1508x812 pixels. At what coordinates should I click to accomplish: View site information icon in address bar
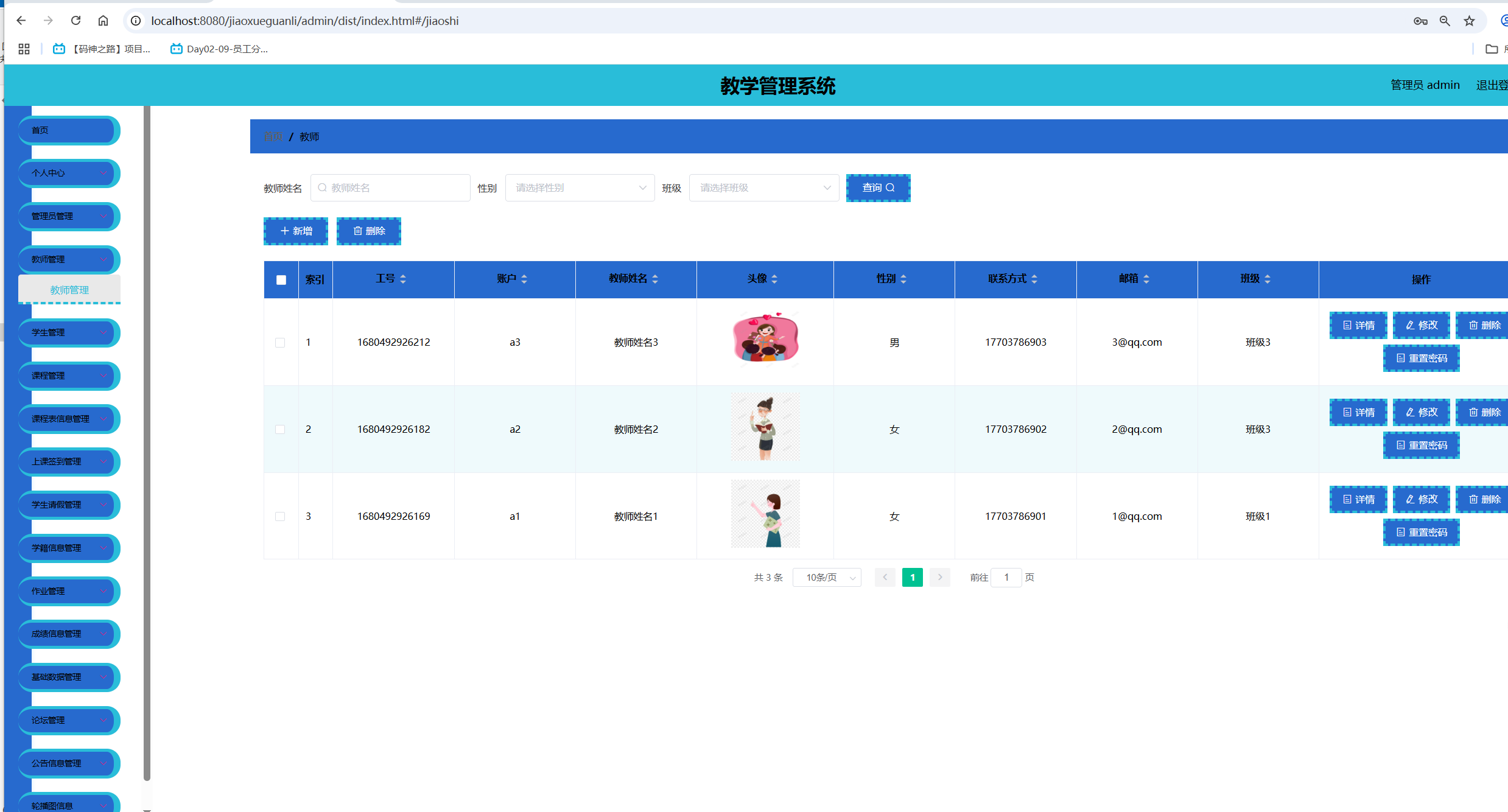tap(136, 21)
